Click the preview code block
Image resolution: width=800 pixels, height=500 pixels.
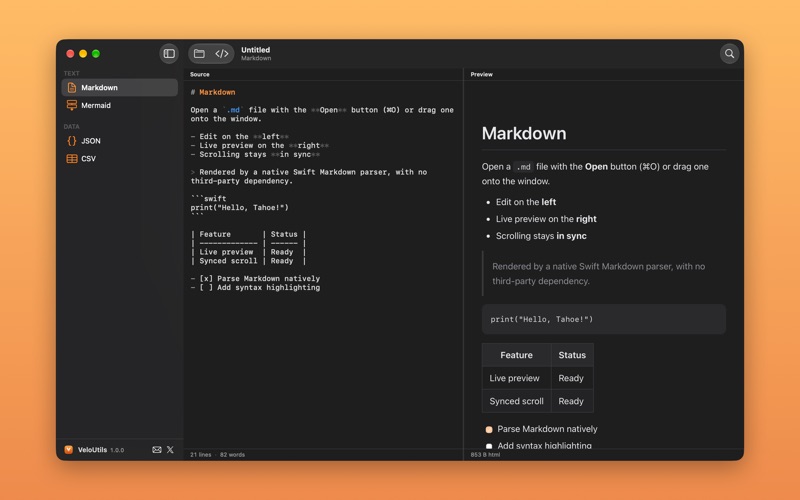coord(604,319)
